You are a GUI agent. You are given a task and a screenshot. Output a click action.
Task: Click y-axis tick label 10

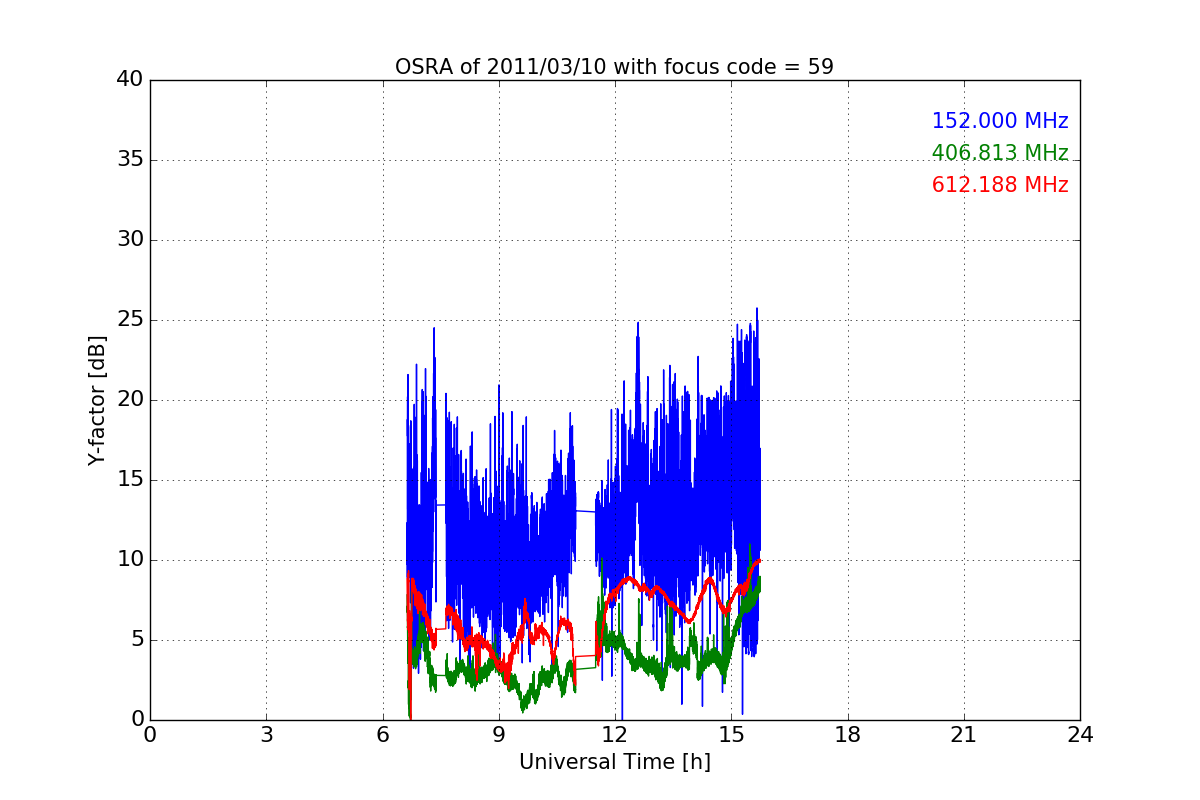[130, 560]
